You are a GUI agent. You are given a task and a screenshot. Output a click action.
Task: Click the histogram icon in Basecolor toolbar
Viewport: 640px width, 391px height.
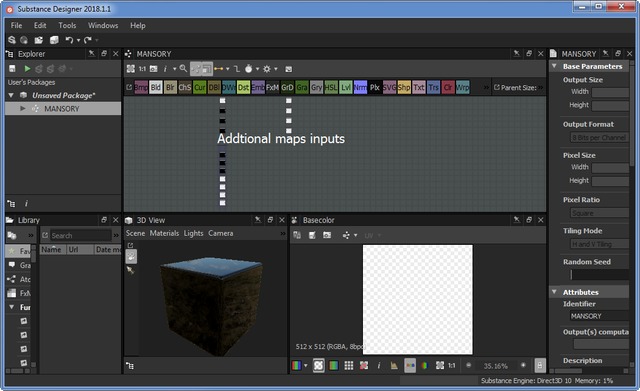coord(394,366)
